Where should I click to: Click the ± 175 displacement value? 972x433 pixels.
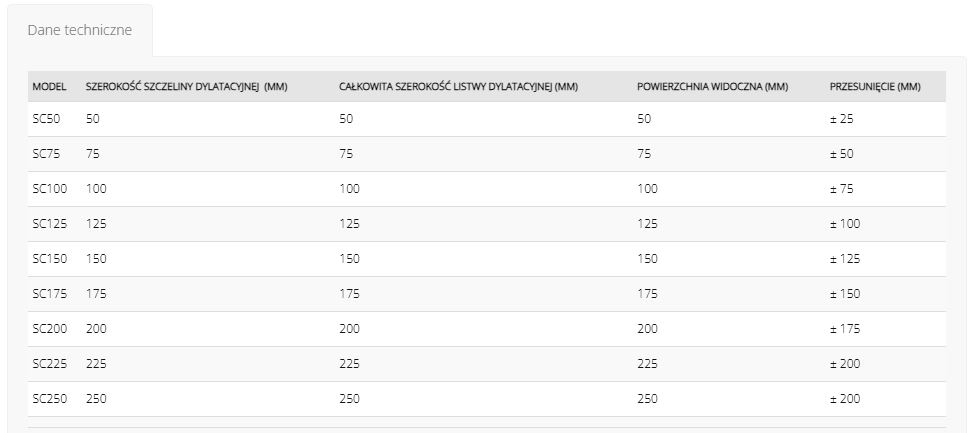coord(845,329)
